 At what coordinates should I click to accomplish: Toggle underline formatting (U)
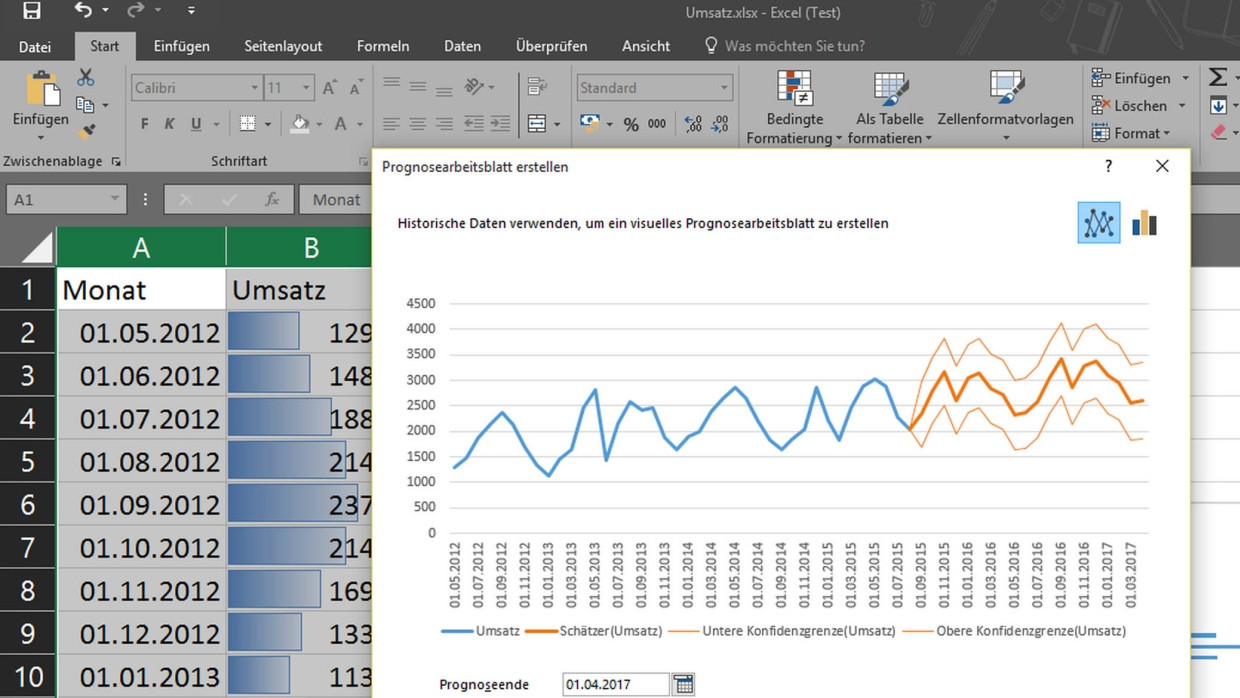(196, 124)
